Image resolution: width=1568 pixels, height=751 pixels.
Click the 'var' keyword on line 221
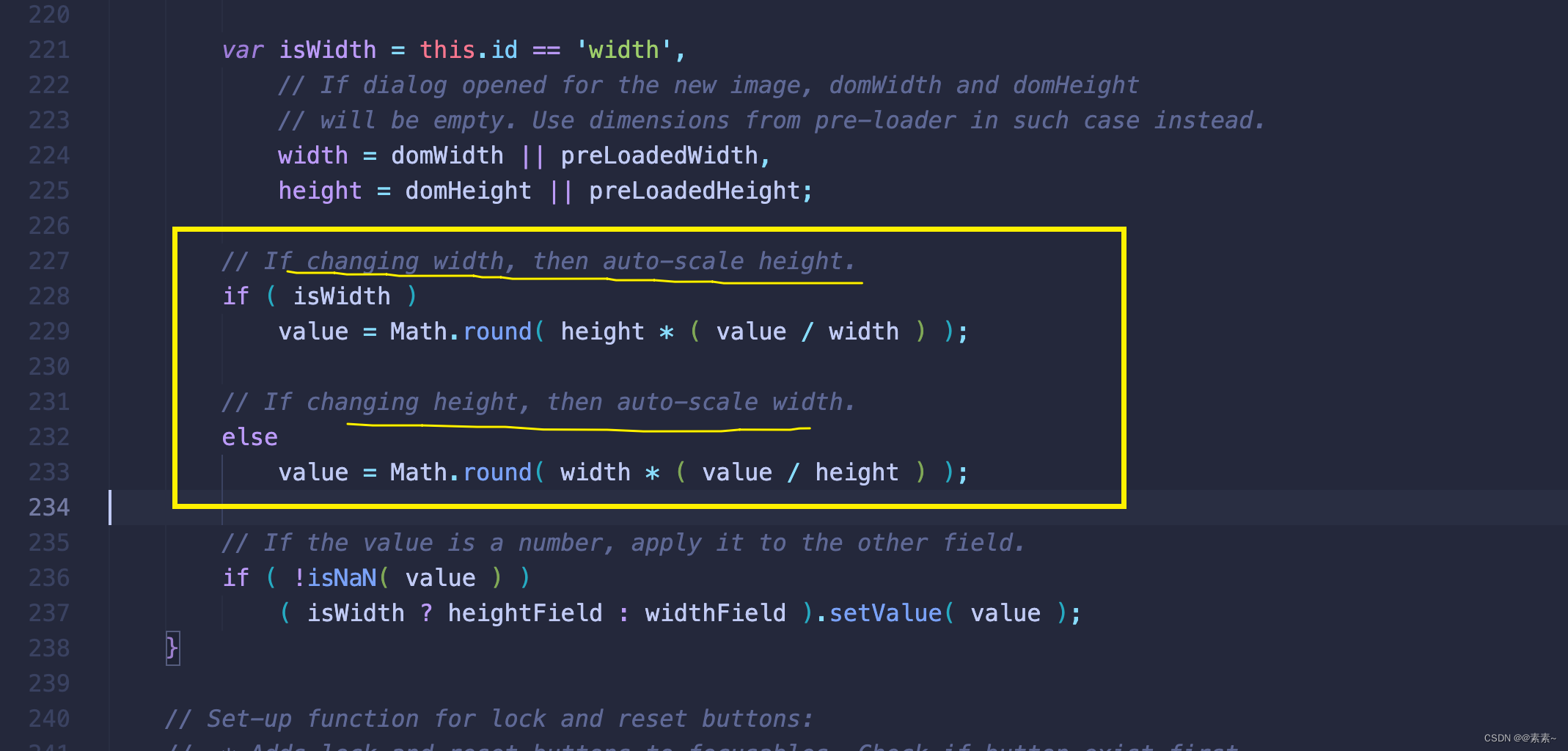tap(243, 50)
